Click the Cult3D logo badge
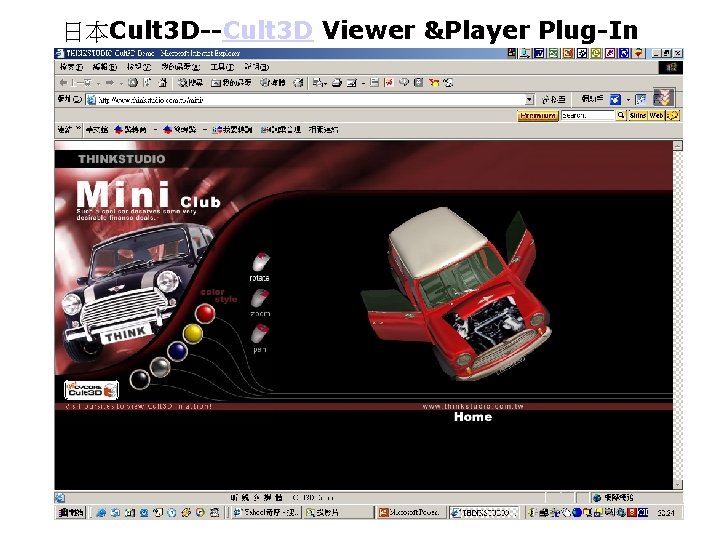The width and height of the screenshot is (720, 540). (91, 390)
